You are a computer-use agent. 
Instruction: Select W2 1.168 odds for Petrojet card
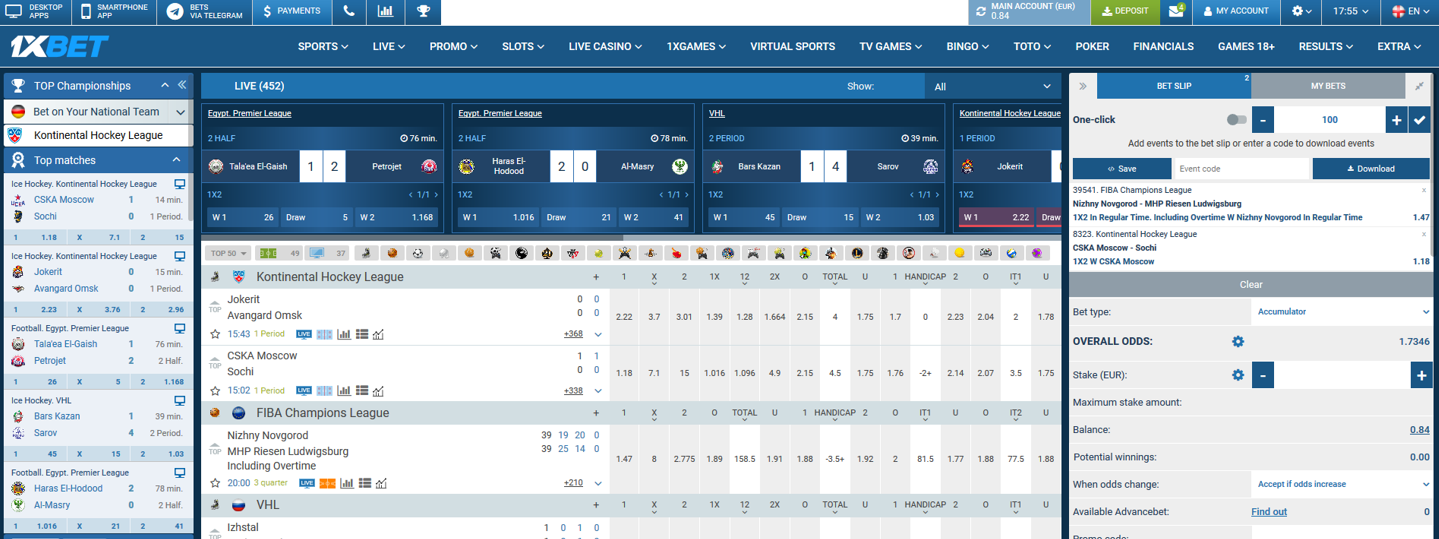(397, 217)
